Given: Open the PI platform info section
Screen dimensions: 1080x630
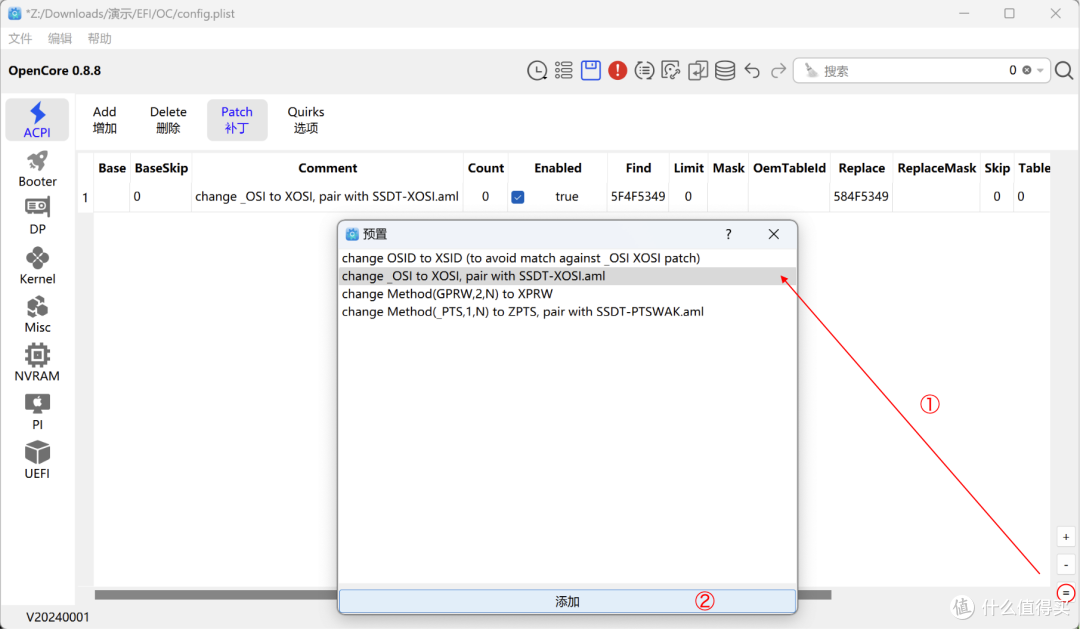Looking at the screenshot, I should (37, 412).
